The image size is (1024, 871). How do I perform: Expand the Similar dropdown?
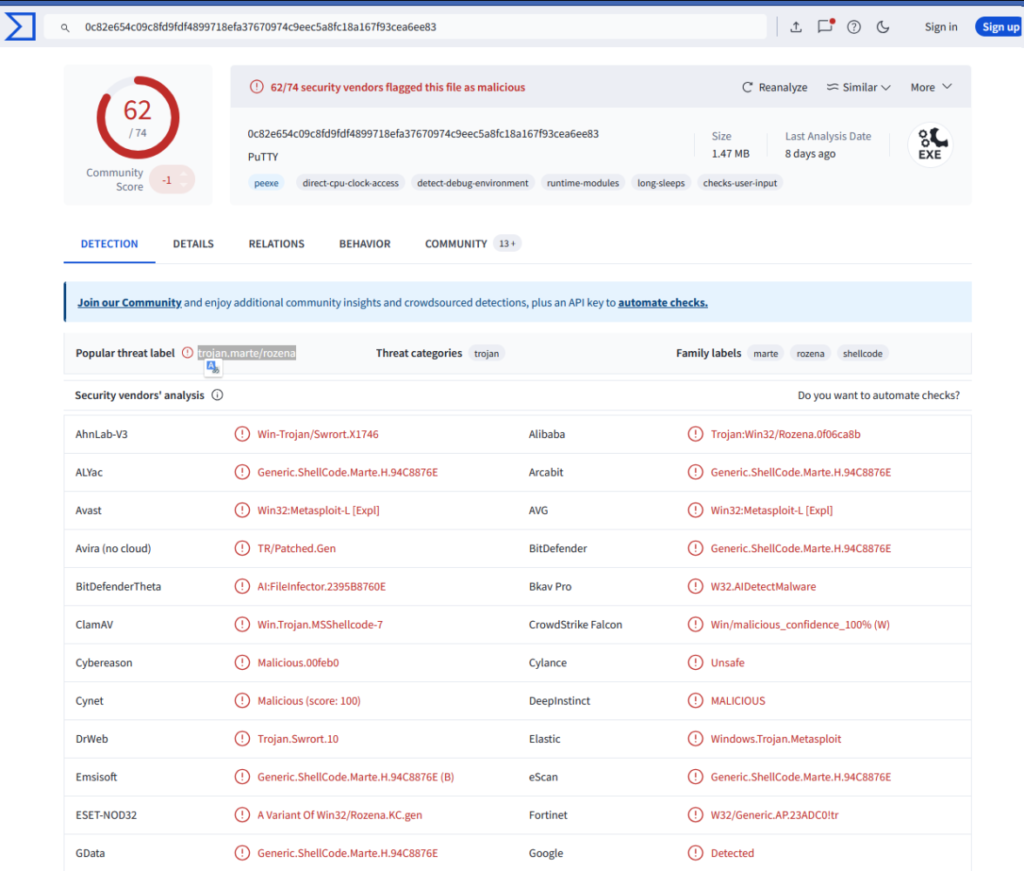tap(859, 87)
